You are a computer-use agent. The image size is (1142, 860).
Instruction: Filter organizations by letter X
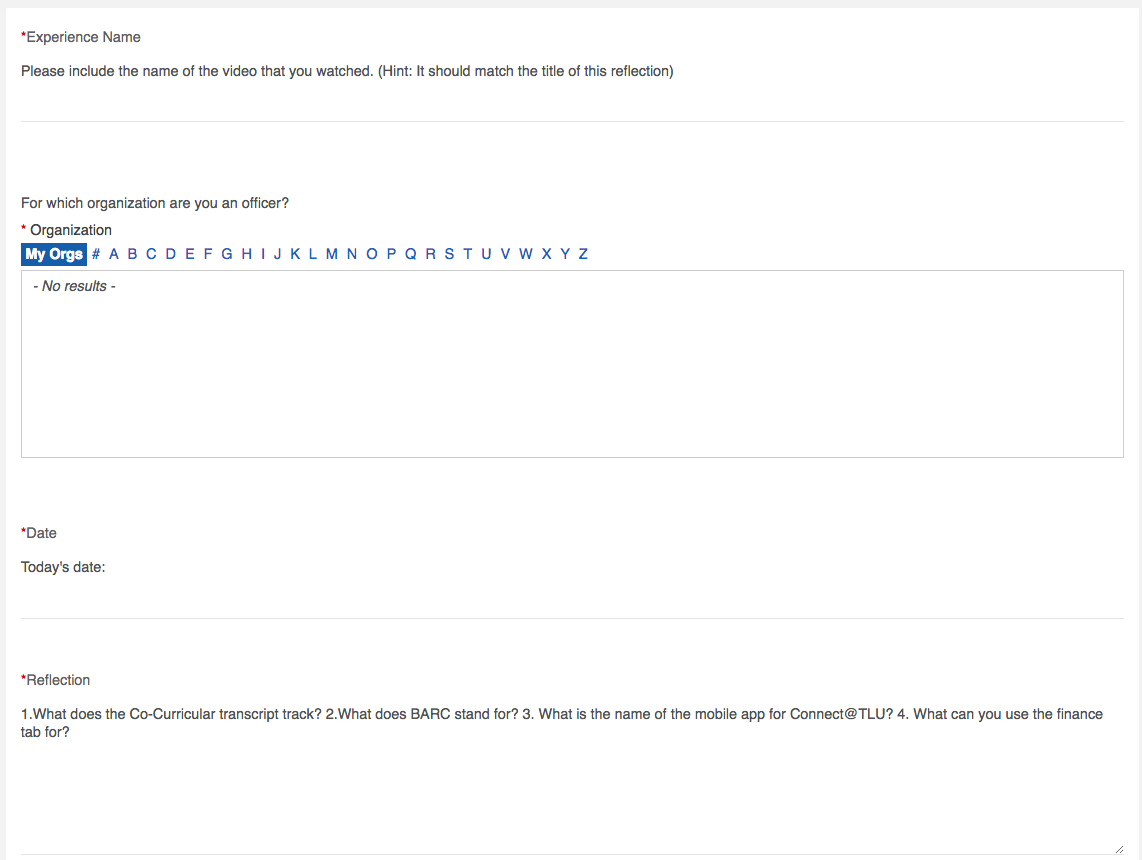tap(546, 254)
